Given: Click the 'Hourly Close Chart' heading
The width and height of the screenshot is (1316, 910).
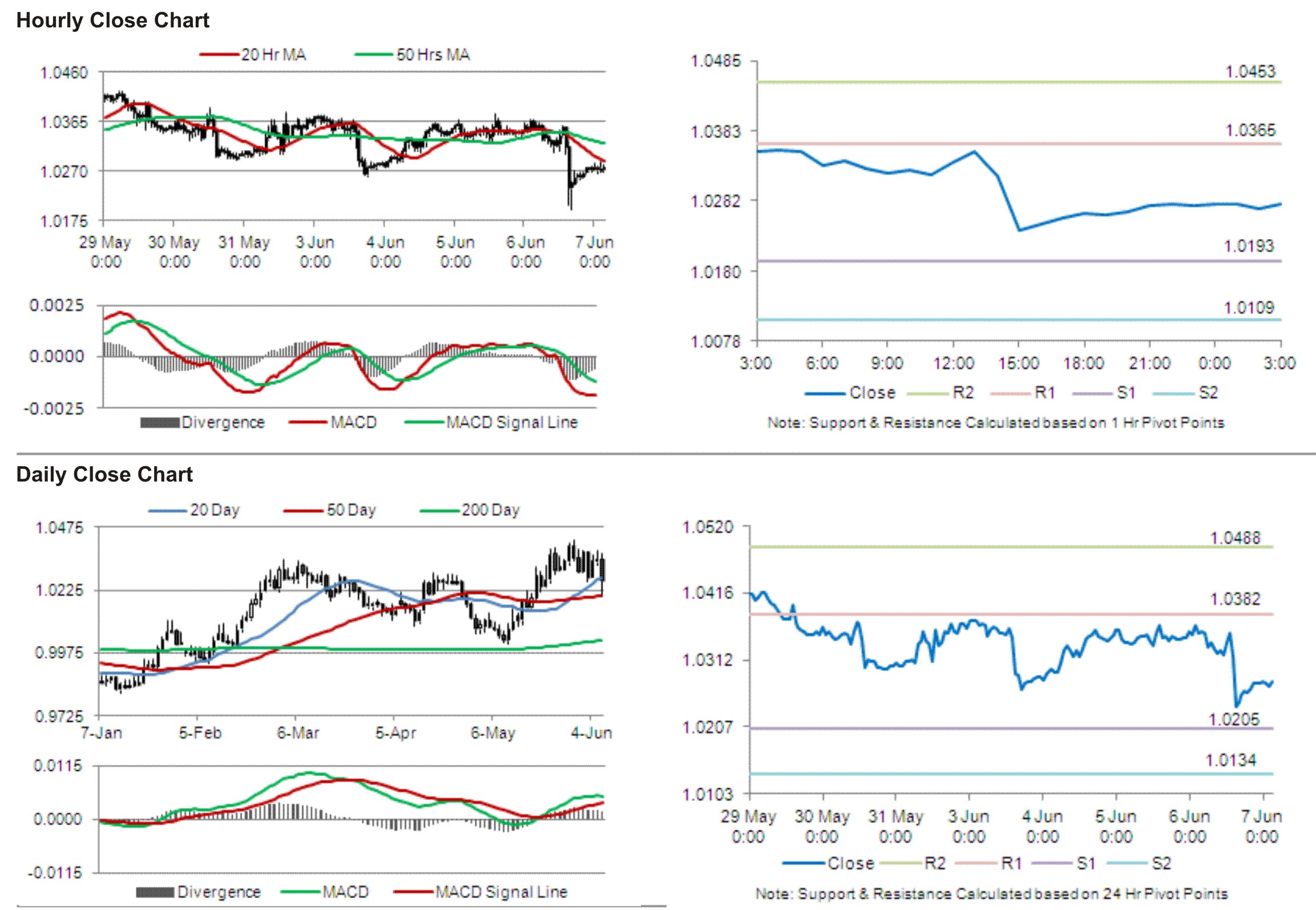Looking at the screenshot, I should [112, 21].
